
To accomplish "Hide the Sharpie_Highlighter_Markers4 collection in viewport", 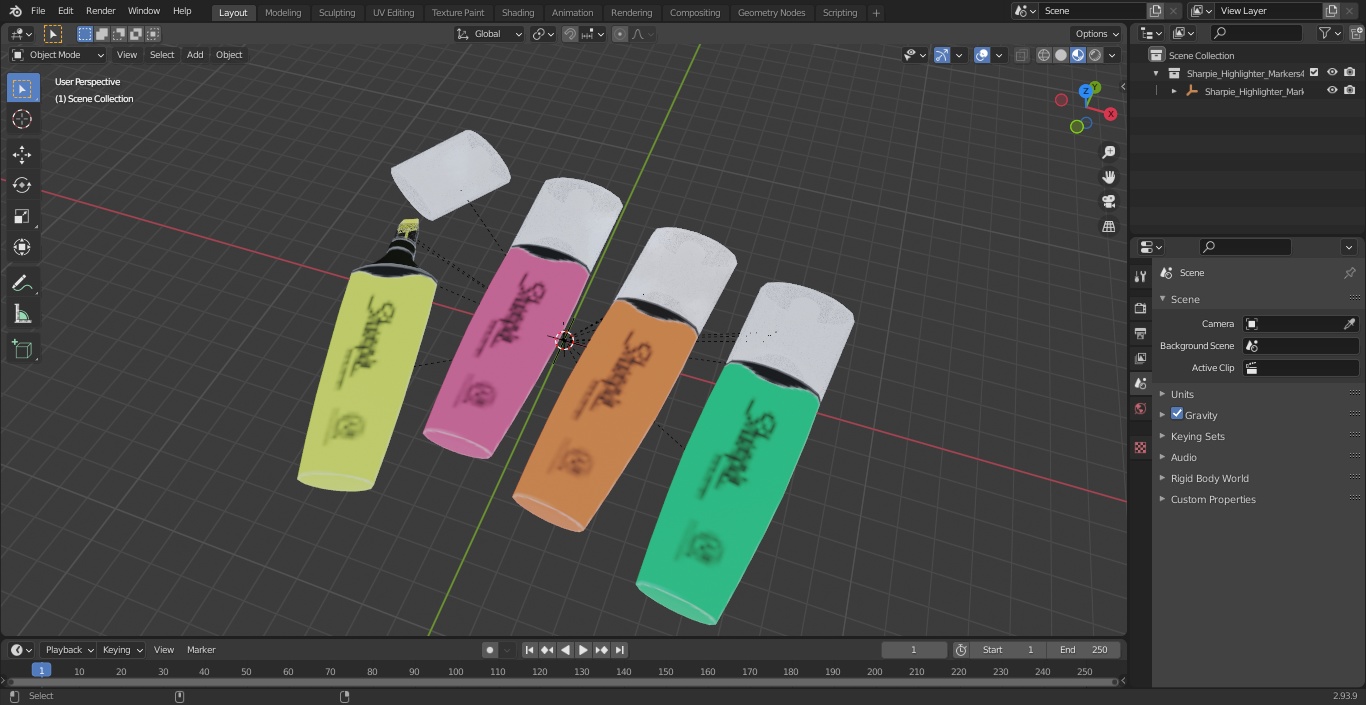I will pyautogui.click(x=1332, y=73).
